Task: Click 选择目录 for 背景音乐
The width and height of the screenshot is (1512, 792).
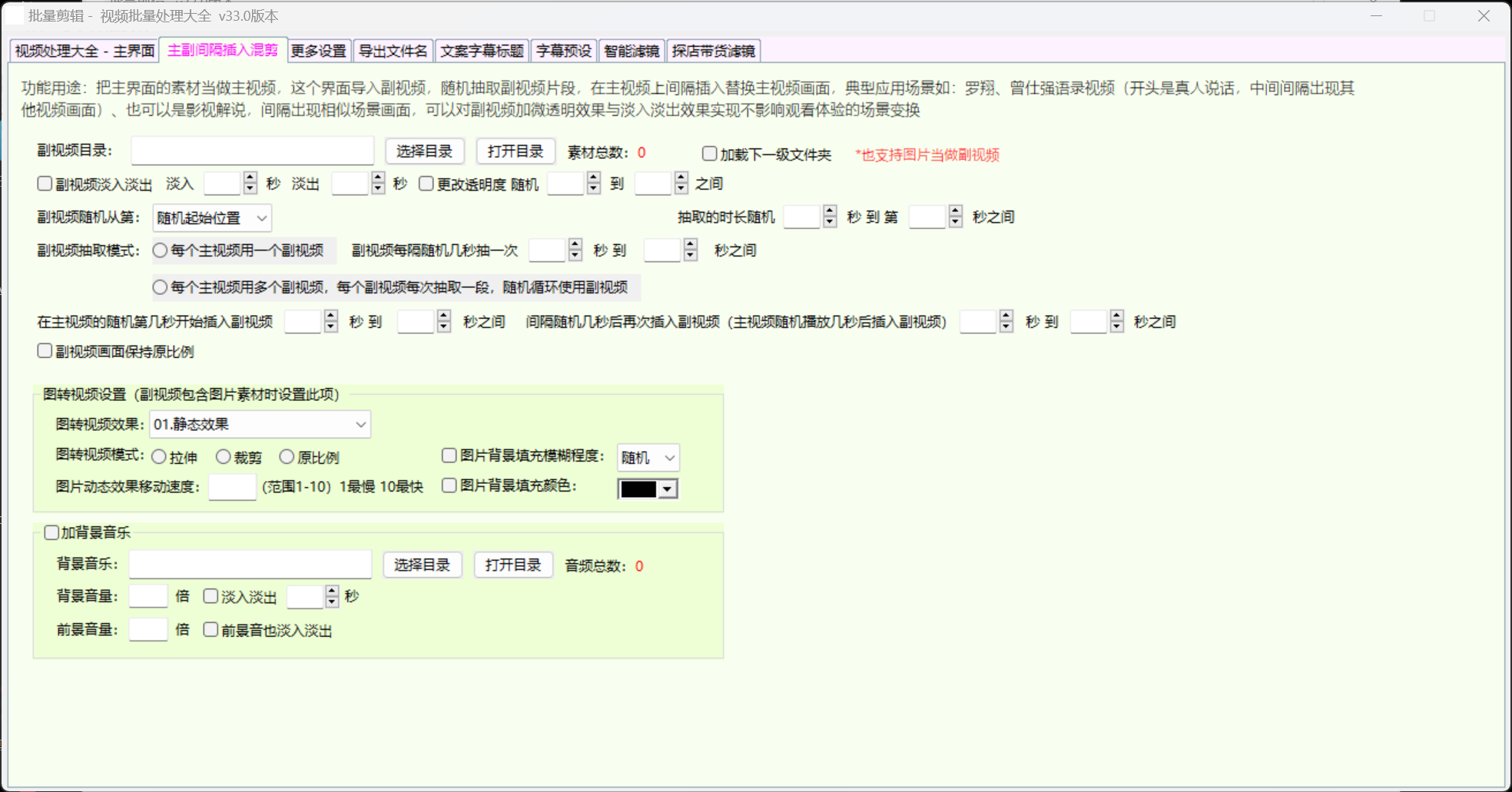Action: [422, 565]
